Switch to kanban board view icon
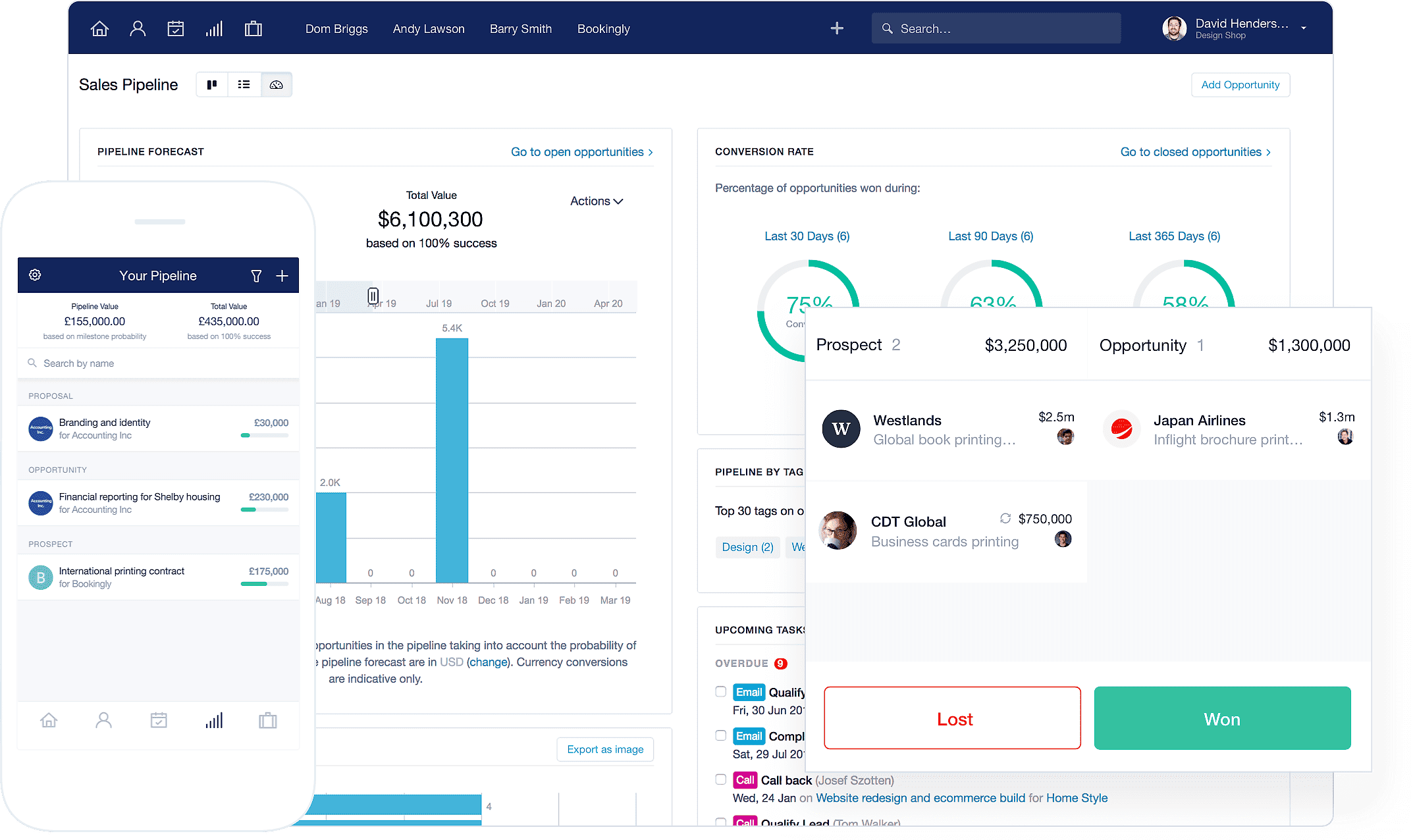This screenshot has width=1413, height=840. click(x=212, y=84)
